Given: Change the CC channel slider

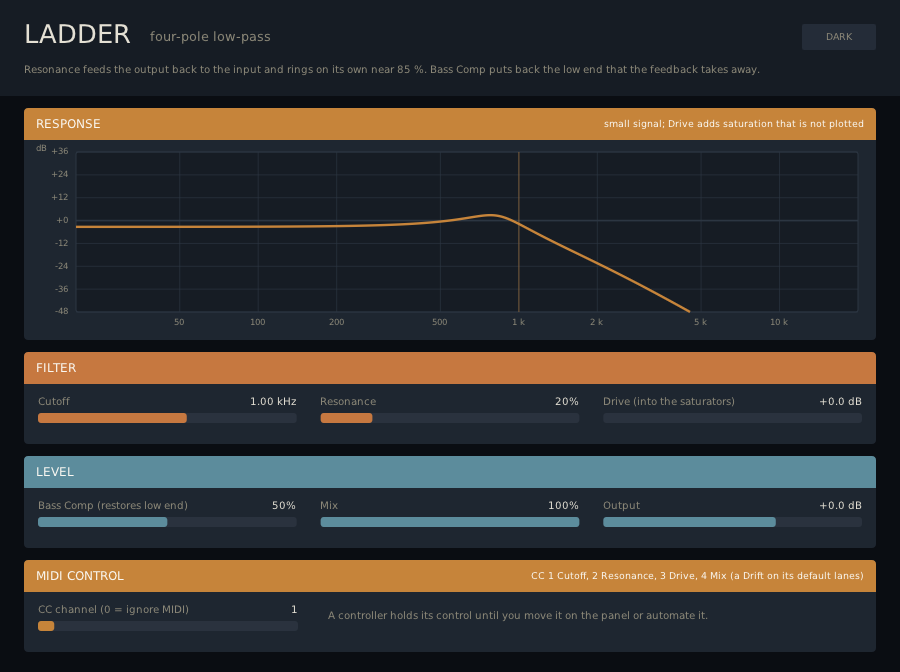Looking at the screenshot, I should 168,626.
